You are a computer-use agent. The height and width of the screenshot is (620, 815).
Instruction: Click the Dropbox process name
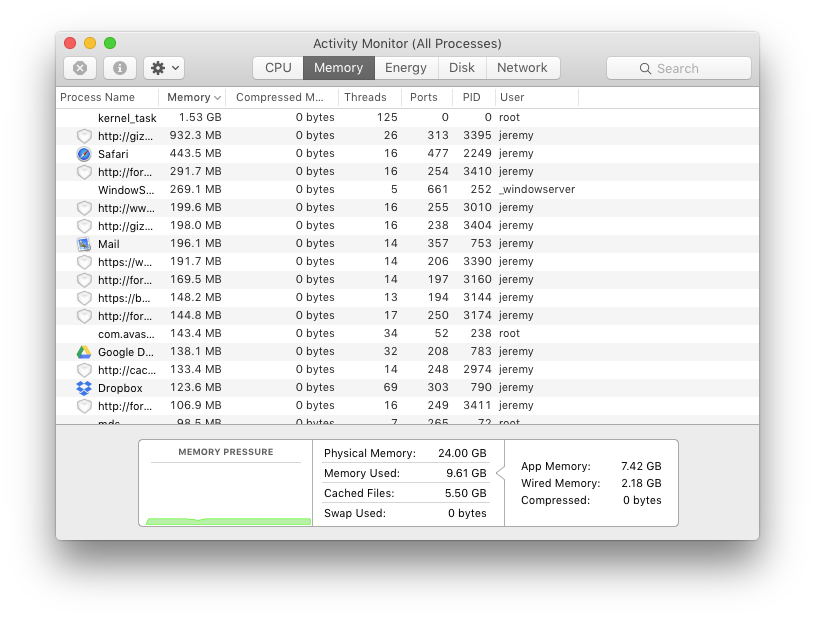click(x=120, y=388)
